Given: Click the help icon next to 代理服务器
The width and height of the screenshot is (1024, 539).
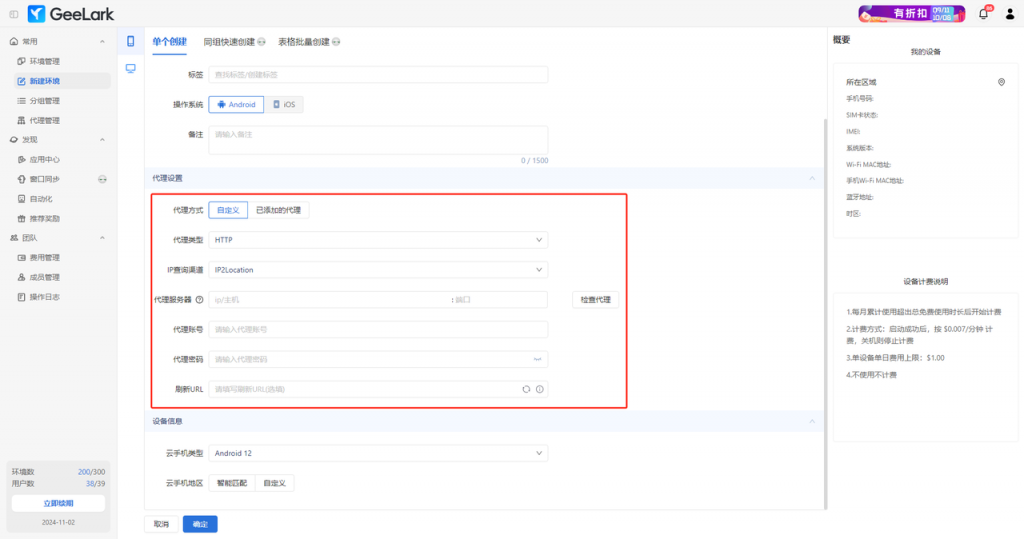Looking at the screenshot, I should click(x=200, y=299).
